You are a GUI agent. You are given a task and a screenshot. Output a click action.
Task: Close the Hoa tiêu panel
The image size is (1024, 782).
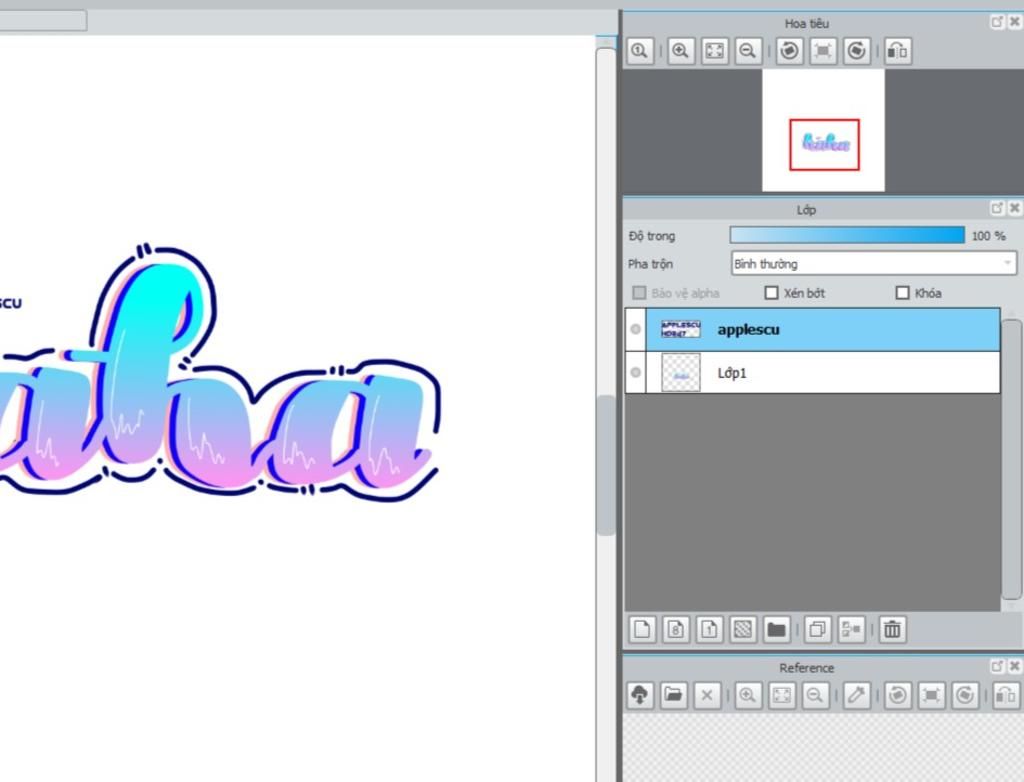(1014, 22)
